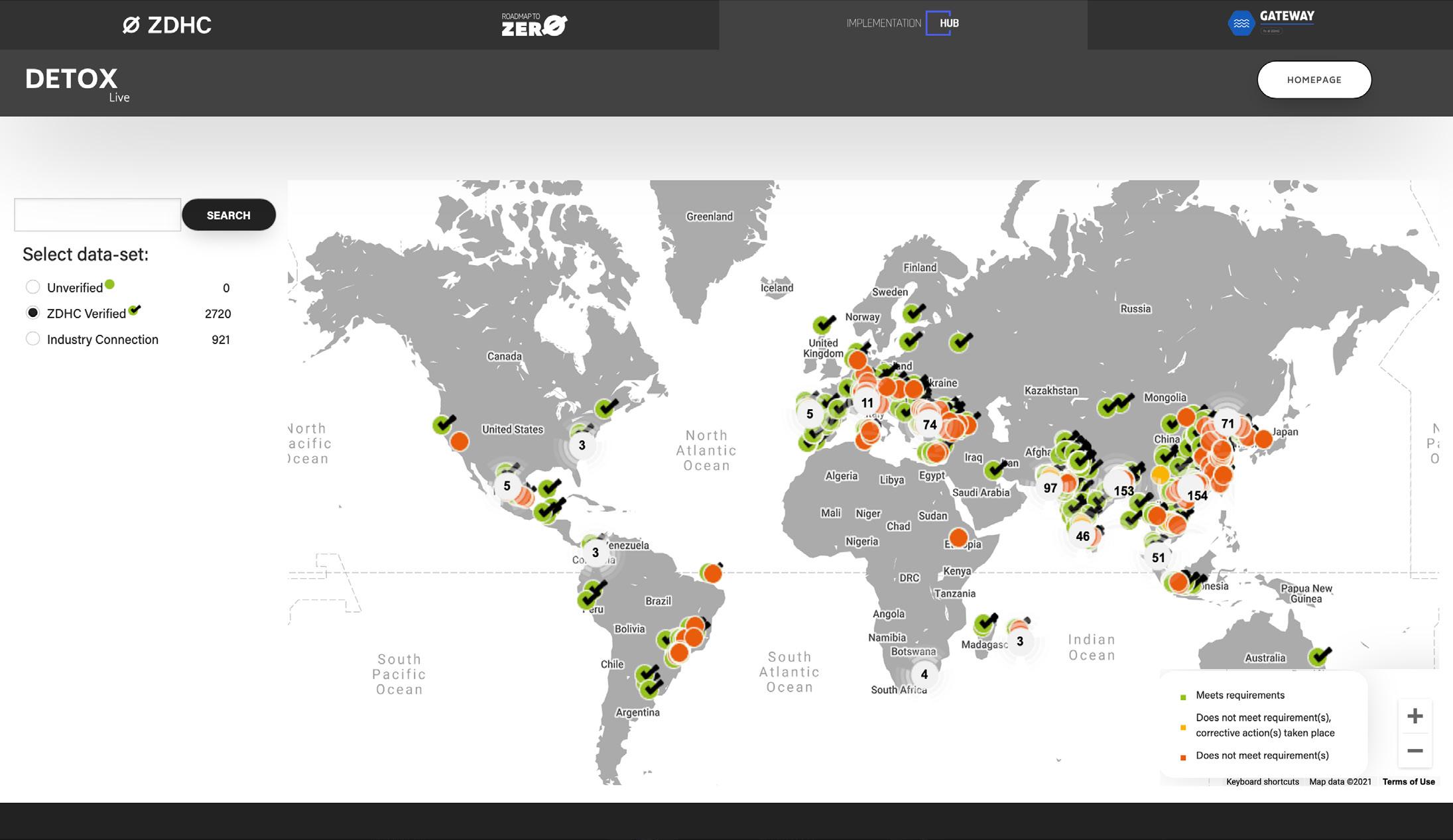Screen dimensions: 1453x840
Task: Focus the search text input field
Action: click(97, 215)
